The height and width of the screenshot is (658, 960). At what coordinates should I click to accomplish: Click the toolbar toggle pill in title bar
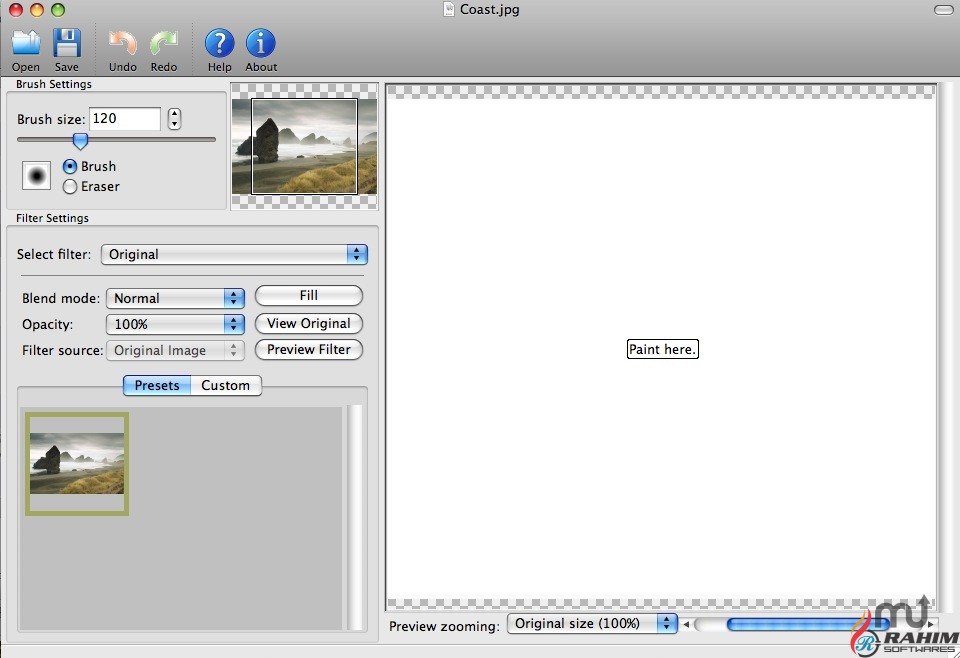tap(943, 10)
